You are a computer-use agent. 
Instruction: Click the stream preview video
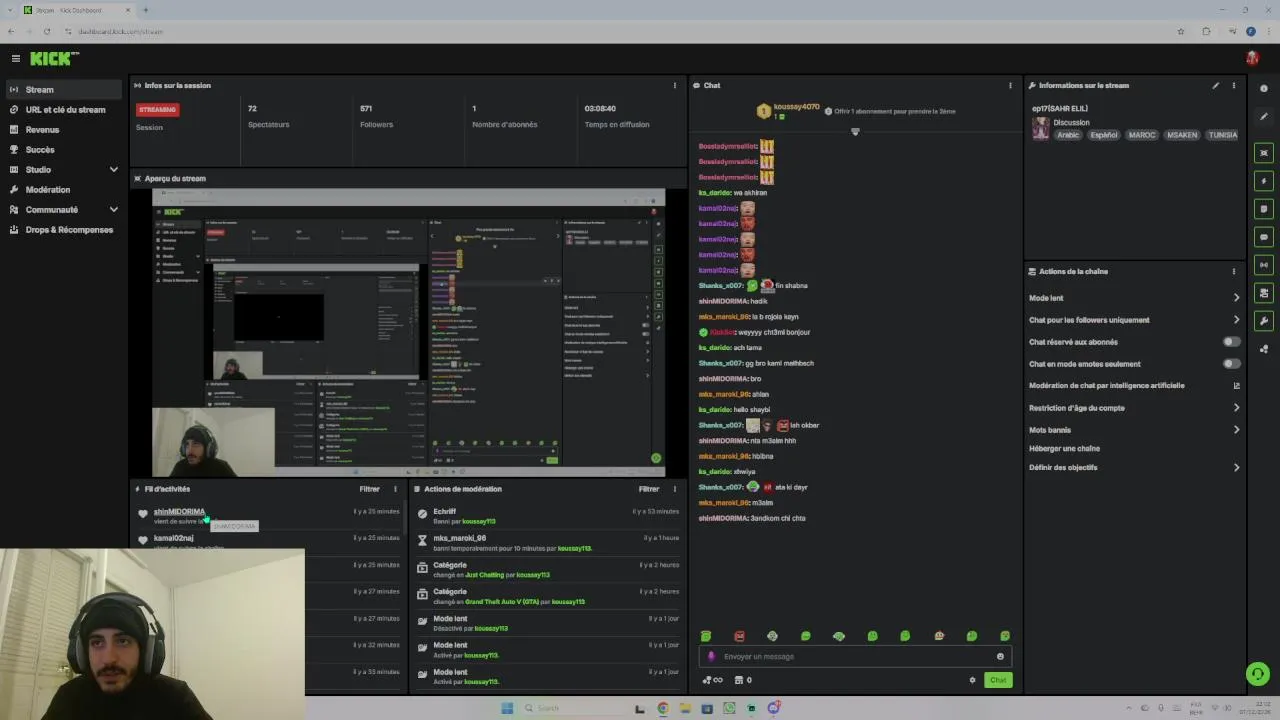(x=409, y=332)
